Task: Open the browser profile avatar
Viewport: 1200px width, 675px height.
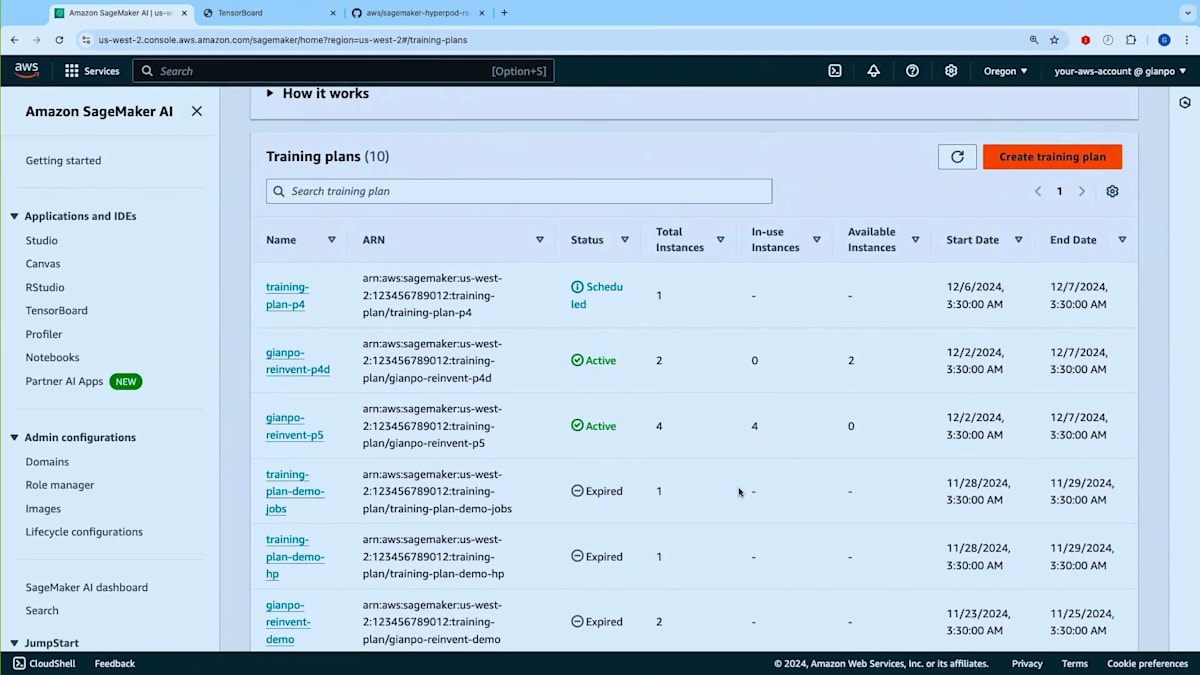Action: pyautogui.click(x=1164, y=40)
